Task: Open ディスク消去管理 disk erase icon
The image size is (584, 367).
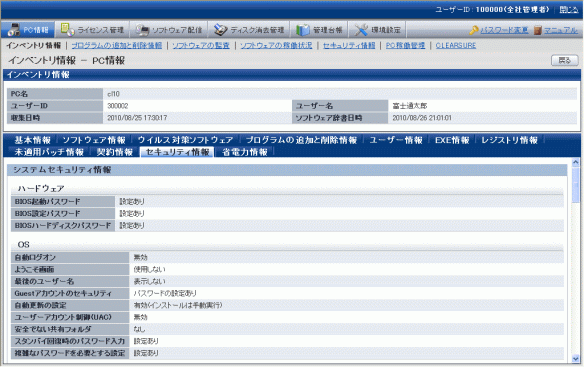Action: point(220,30)
